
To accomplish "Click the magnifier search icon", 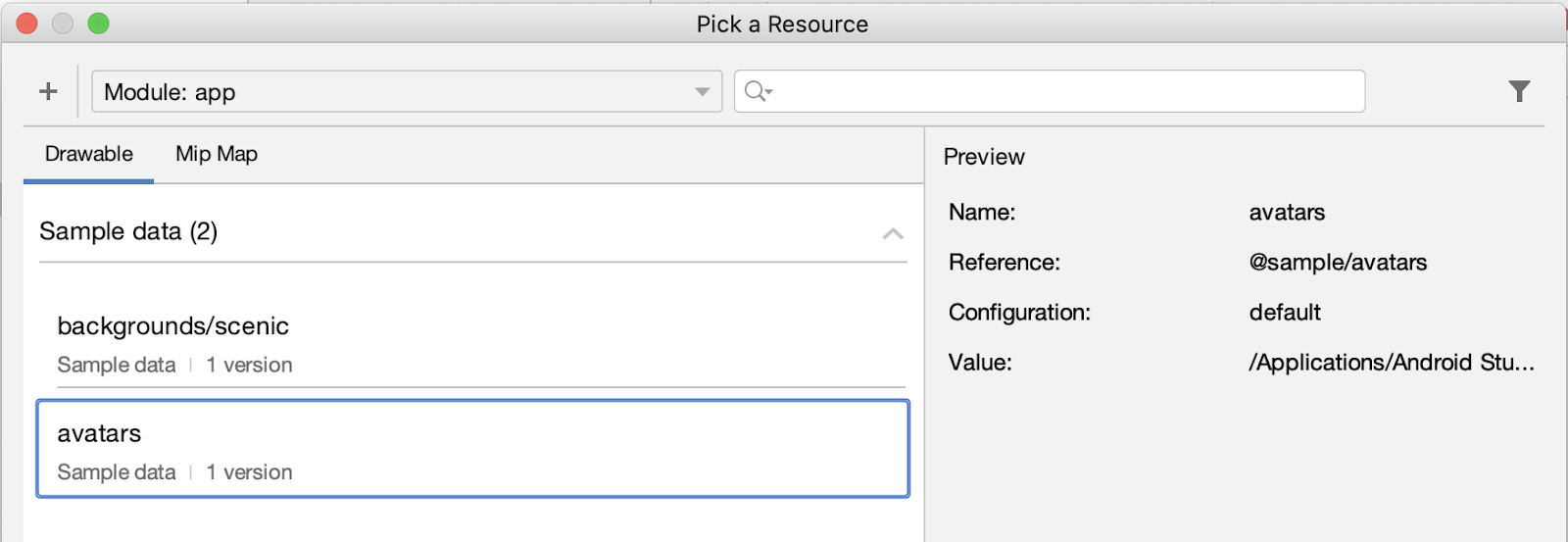I will [756, 91].
